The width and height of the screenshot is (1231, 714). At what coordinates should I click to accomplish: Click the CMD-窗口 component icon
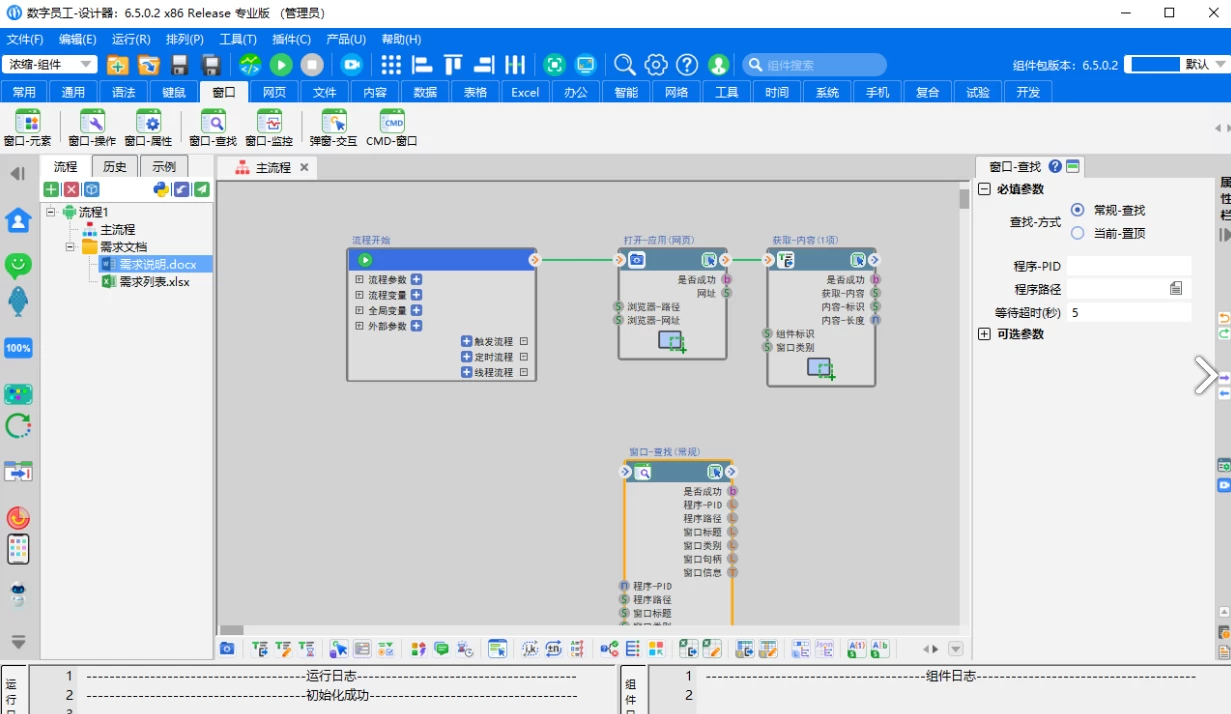pyautogui.click(x=392, y=122)
